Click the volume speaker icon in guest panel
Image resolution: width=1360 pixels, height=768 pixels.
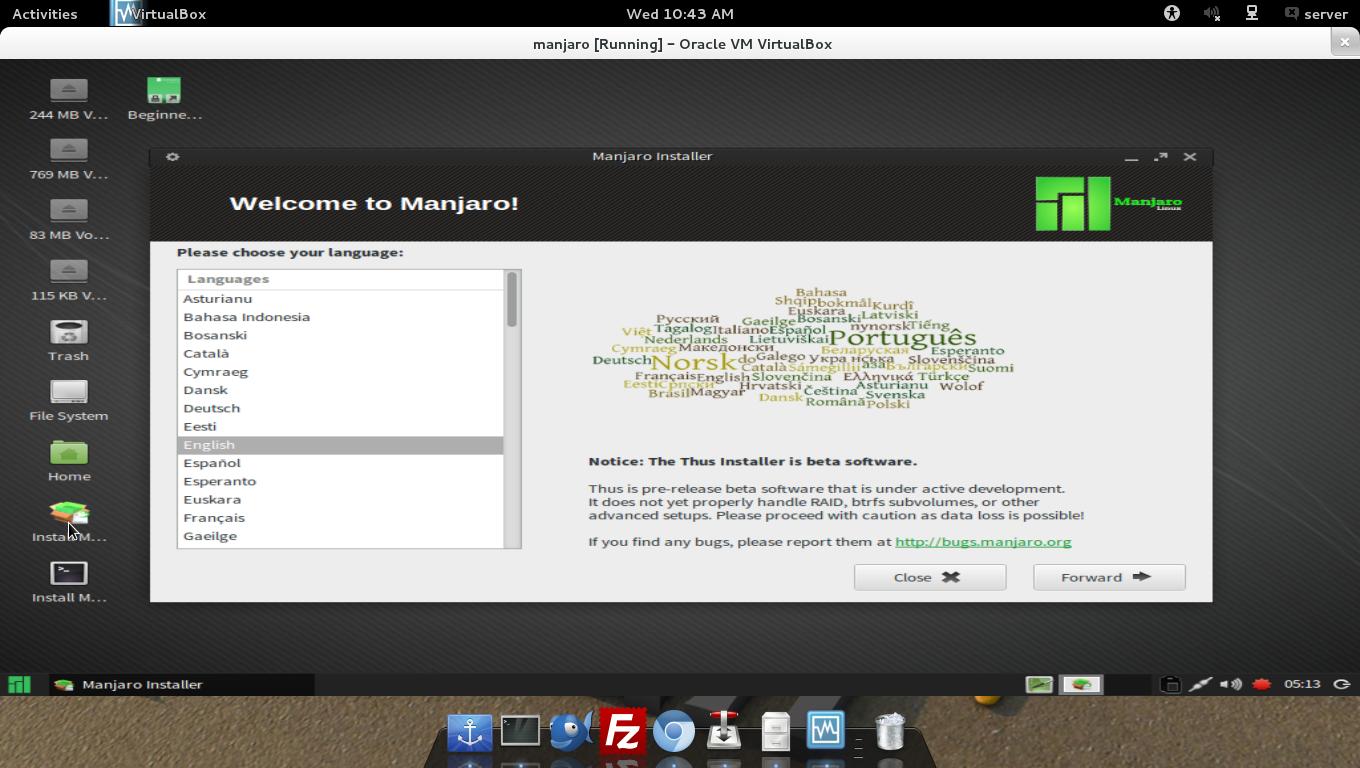click(x=1231, y=685)
